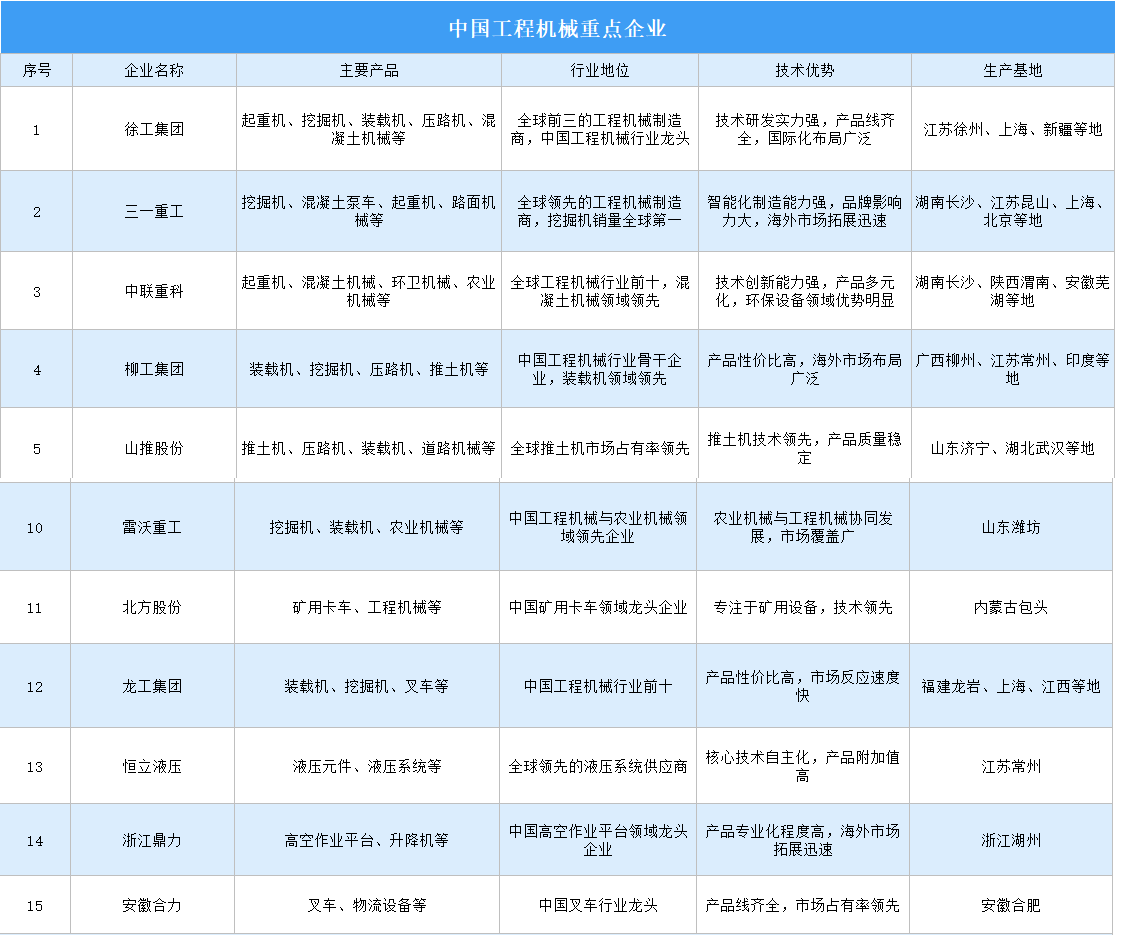The height and width of the screenshot is (936, 1124).
Task: Select the 主要产品 column header
Action: click(369, 70)
